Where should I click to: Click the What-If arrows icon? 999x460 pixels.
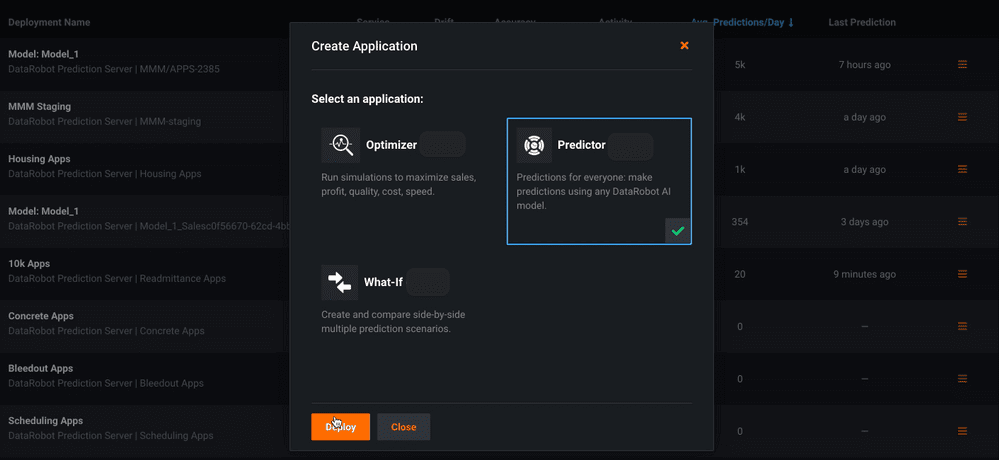(340, 282)
